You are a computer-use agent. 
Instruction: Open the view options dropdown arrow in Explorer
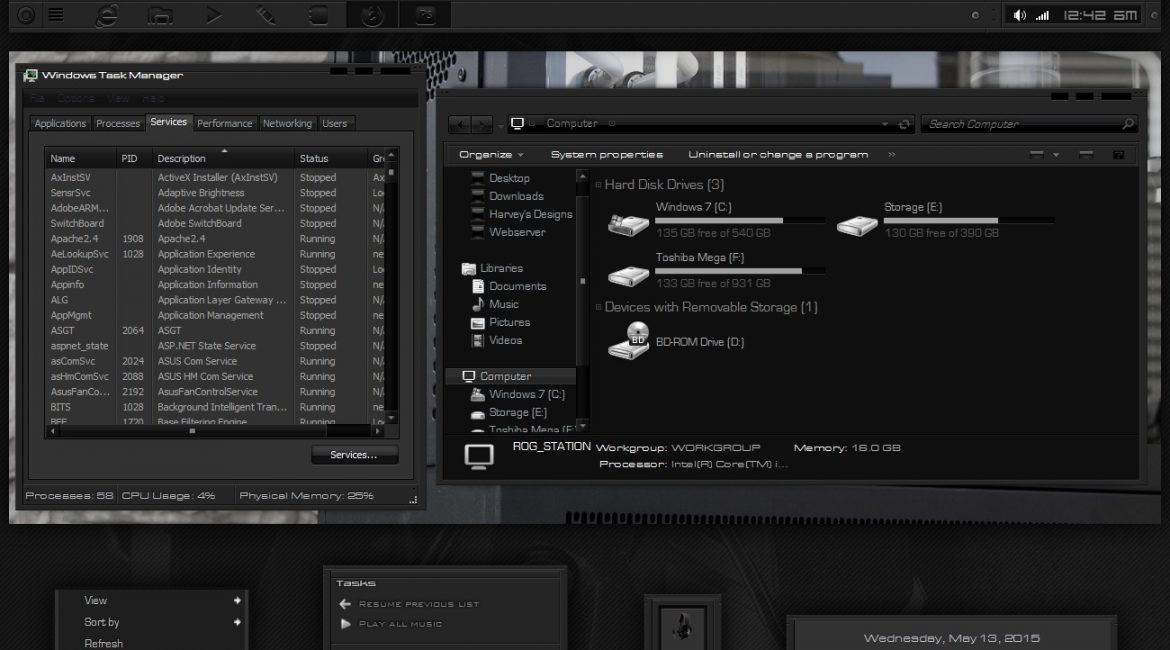(x=1056, y=154)
